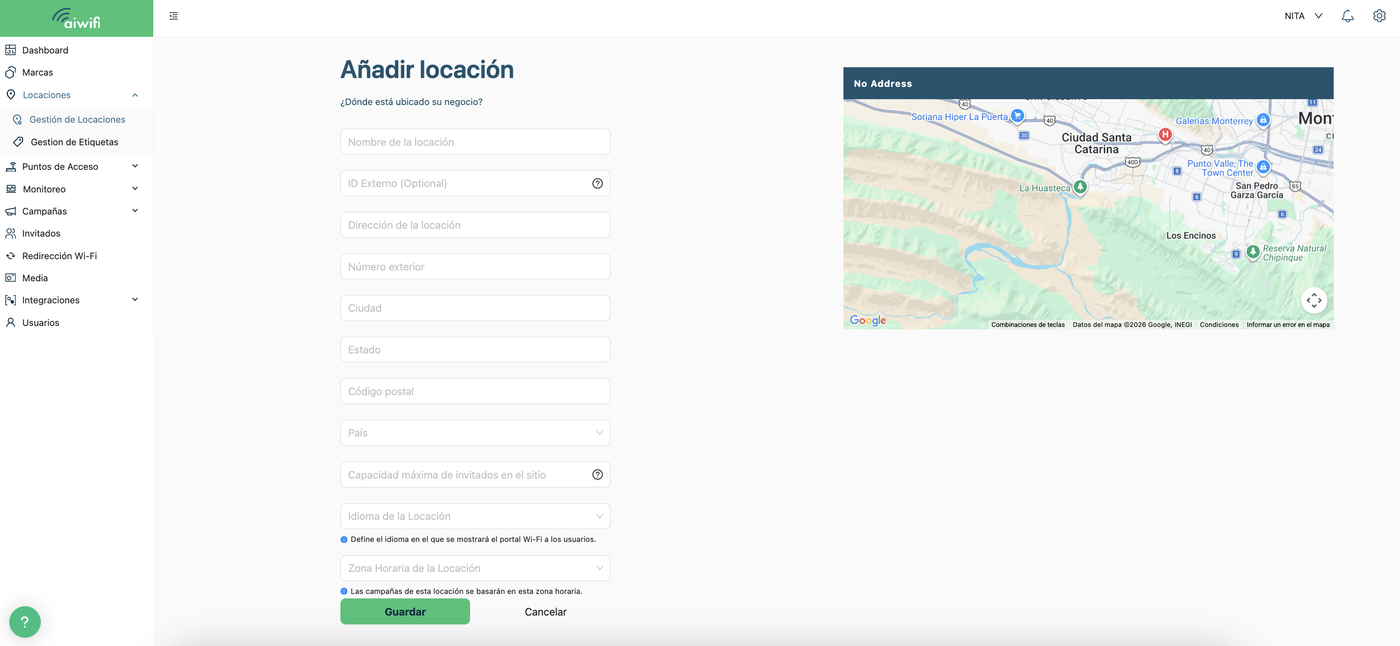1400x646 pixels.
Task: Click the Ciudad Santa Catarina map label
Action: (1096, 143)
